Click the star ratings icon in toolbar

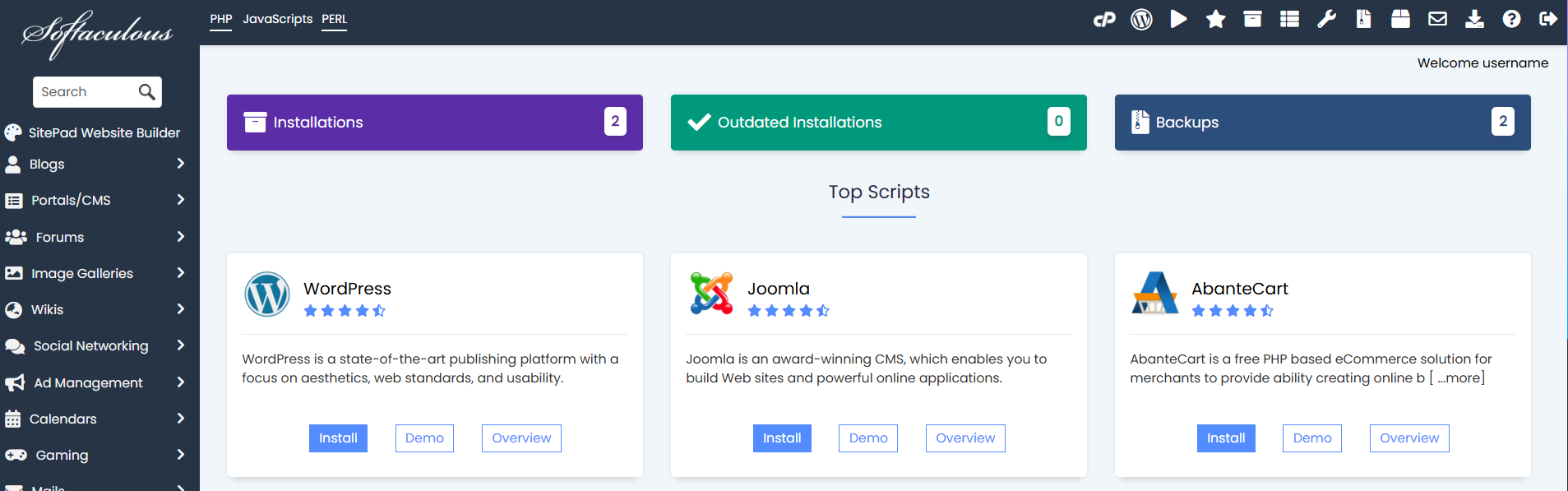click(x=1215, y=19)
